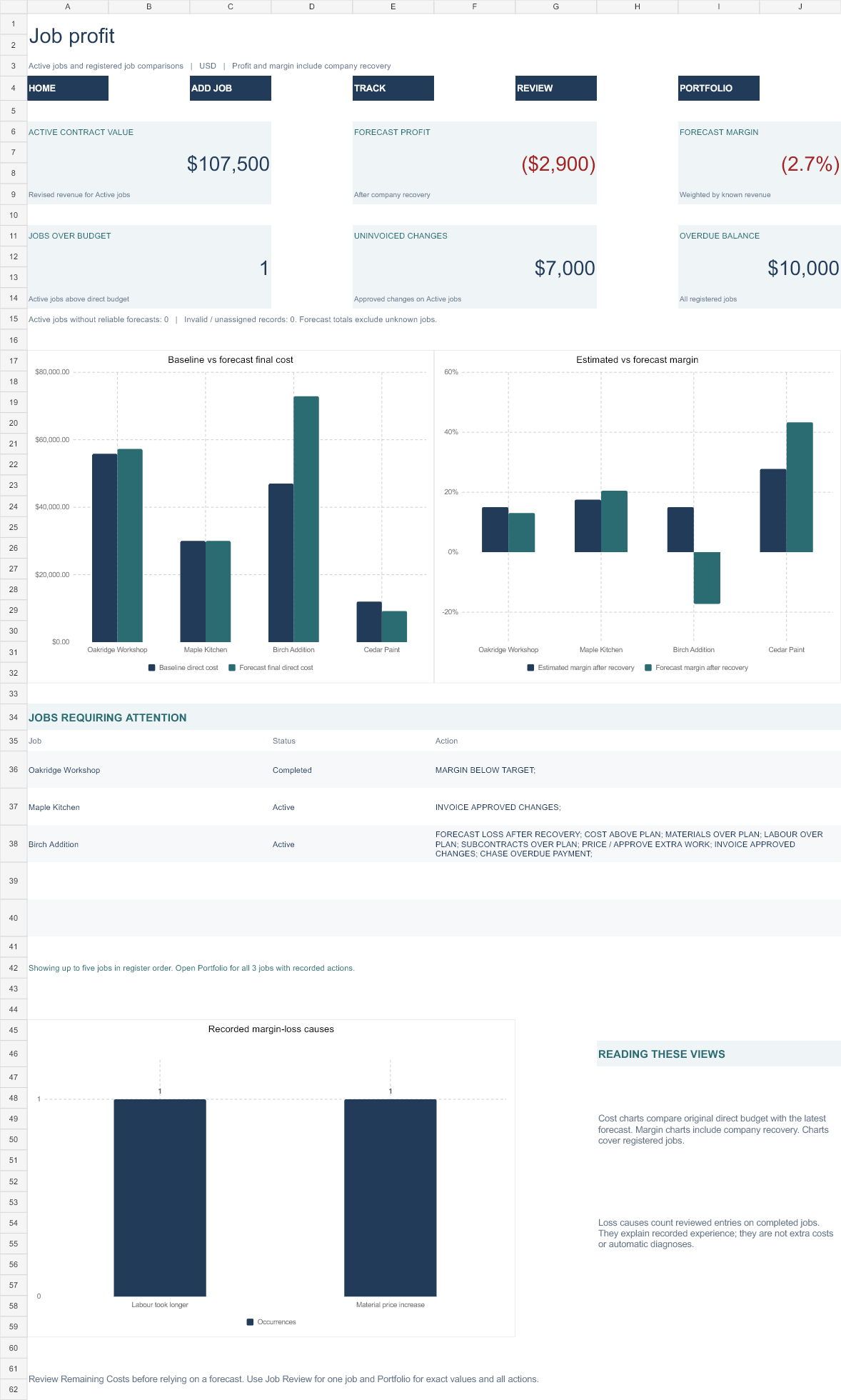This screenshot has height=1400, width=841.
Task: Click the Review Remaining Costs footer note
Action: click(x=283, y=1379)
